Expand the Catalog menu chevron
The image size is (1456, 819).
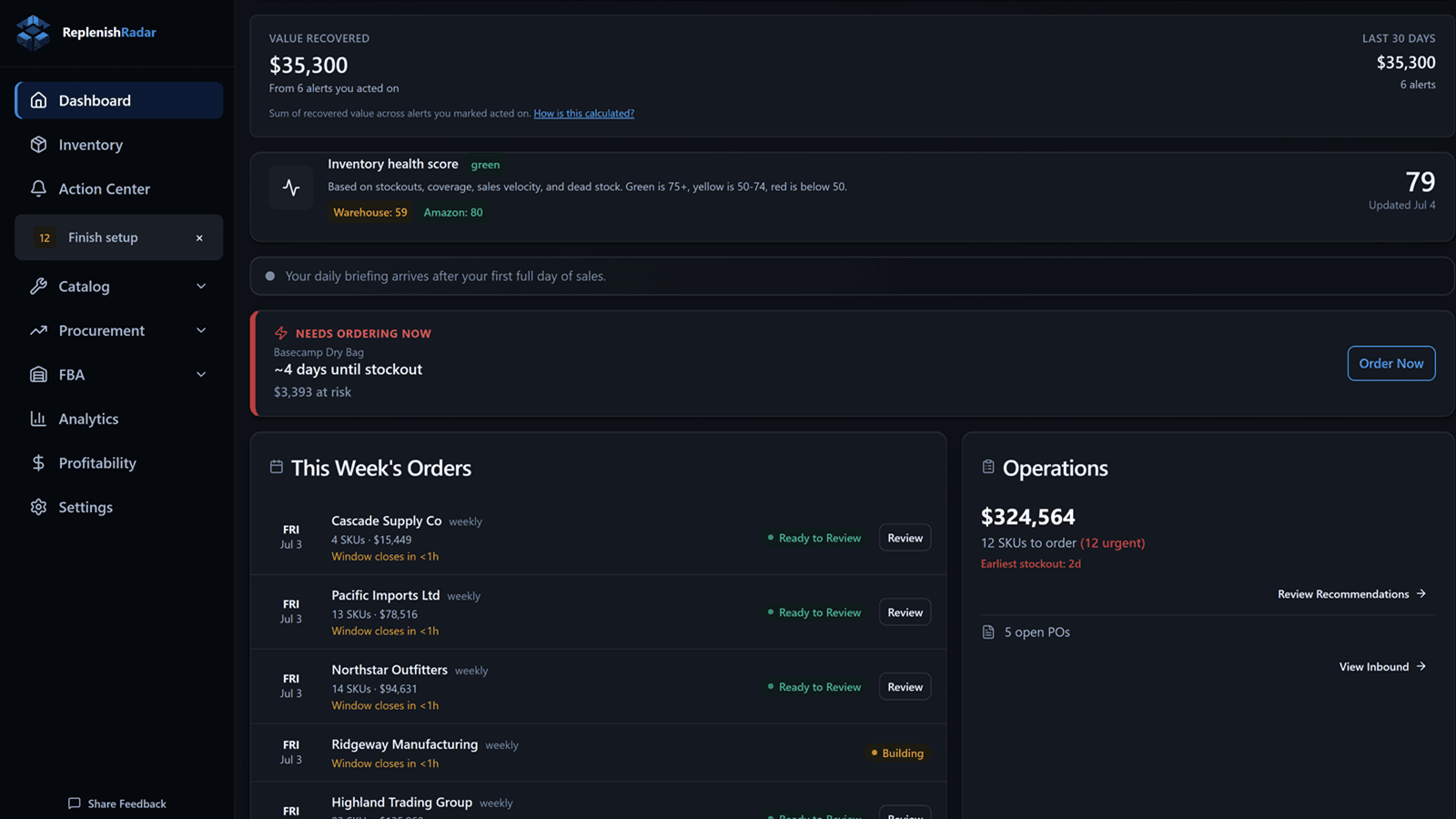[x=201, y=286]
